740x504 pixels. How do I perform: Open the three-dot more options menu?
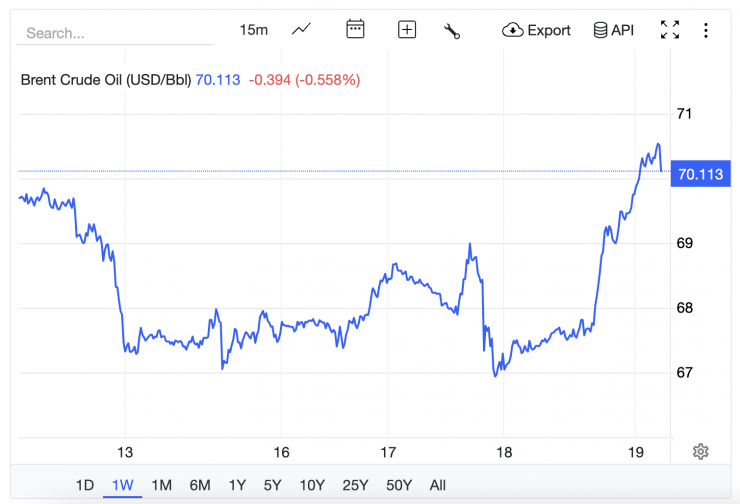click(x=706, y=30)
